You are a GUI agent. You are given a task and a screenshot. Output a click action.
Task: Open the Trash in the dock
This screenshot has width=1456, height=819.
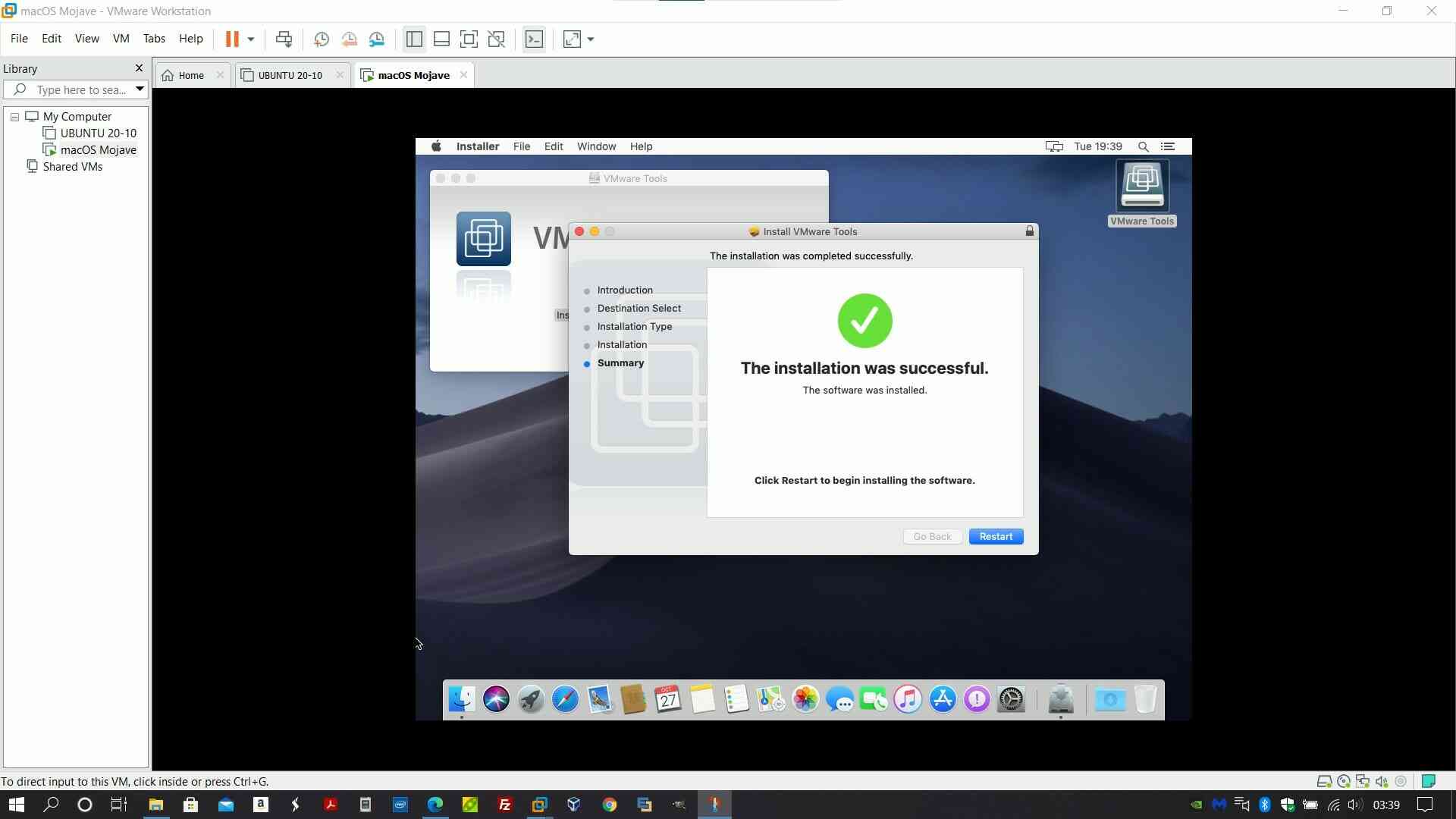coord(1145,698)
